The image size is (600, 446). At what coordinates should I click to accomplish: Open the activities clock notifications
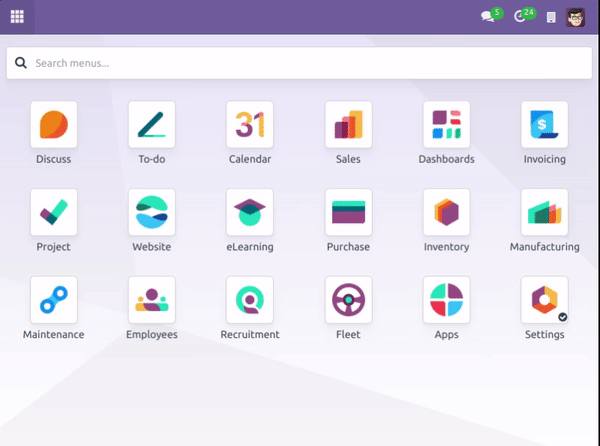tap(521, 16)
